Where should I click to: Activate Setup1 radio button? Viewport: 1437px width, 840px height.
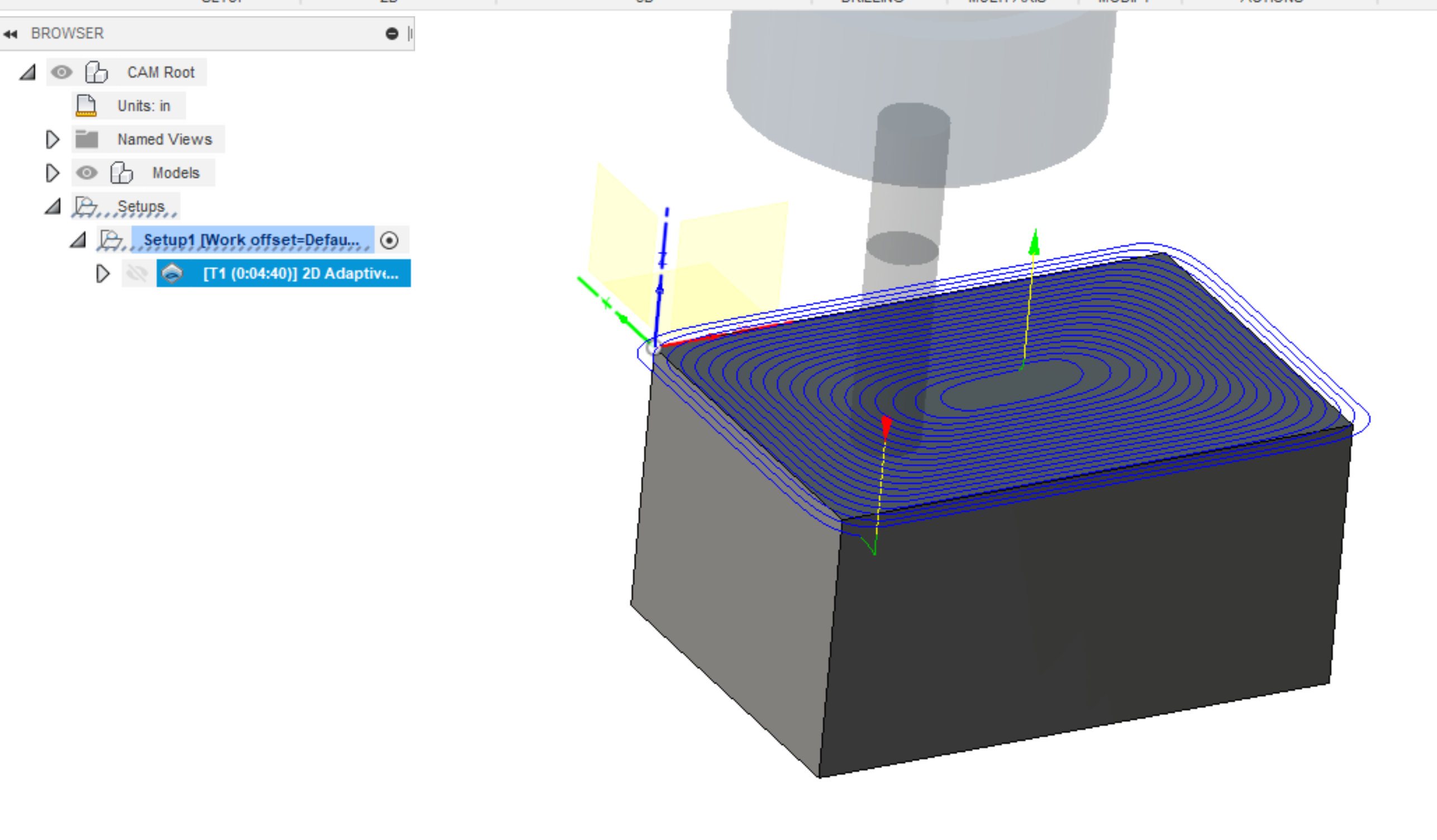389,241
